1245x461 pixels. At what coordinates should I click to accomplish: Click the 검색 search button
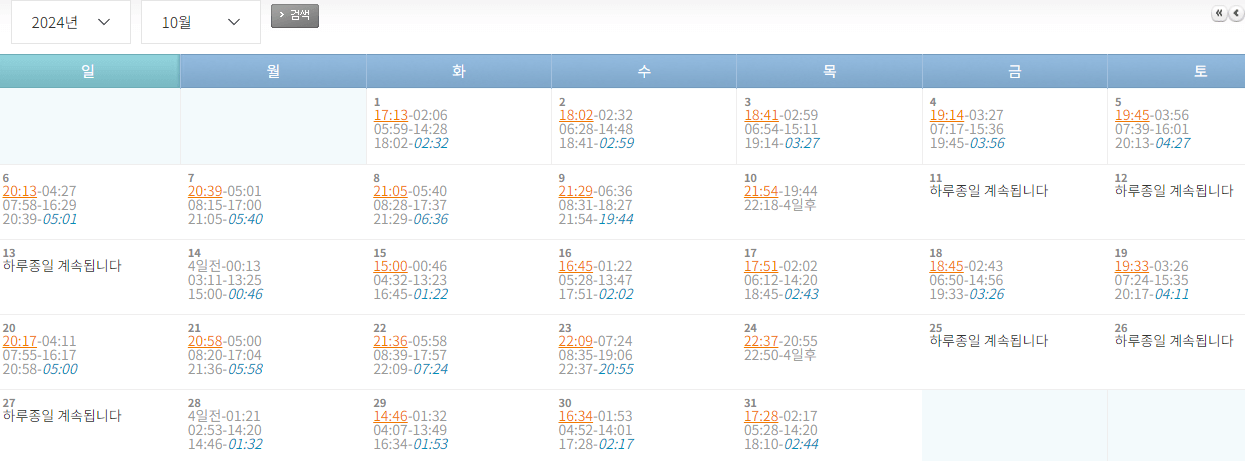[x=295, y=15]
